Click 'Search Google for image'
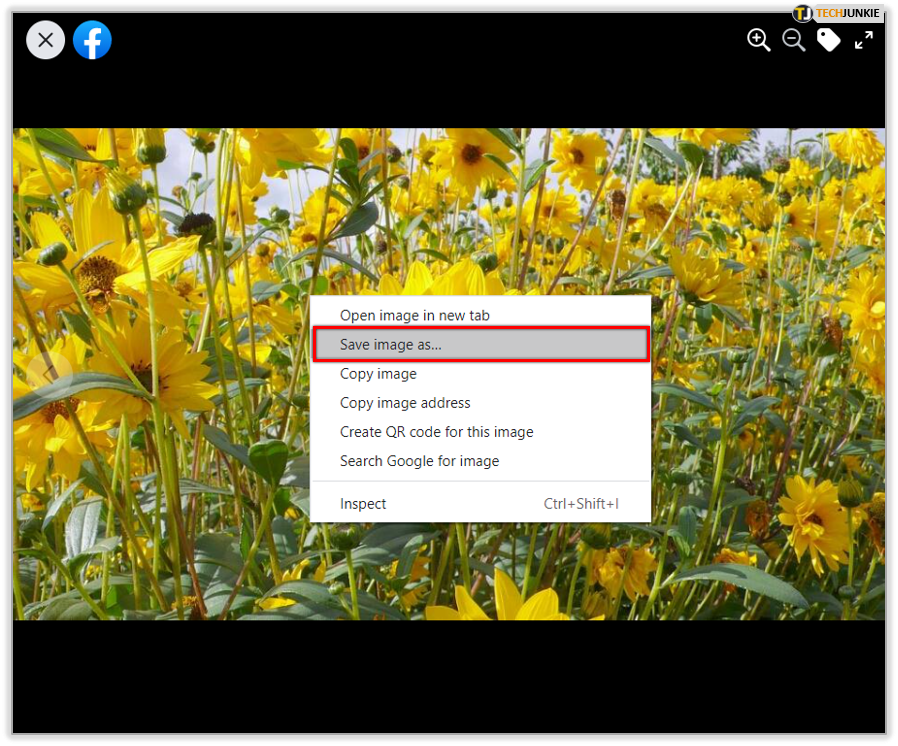This screenshot has height=746, width=898. [x=419, y=461]
